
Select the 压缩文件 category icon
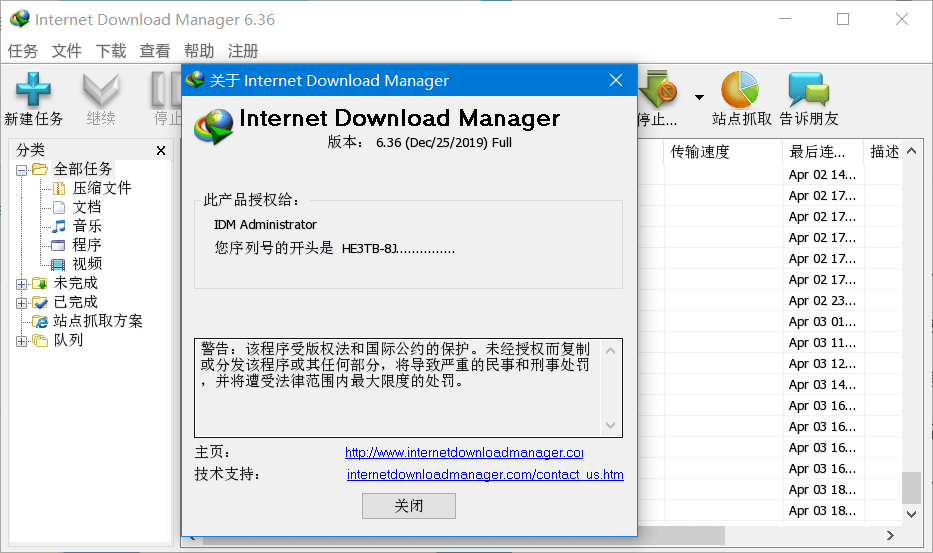click(59, 189)
